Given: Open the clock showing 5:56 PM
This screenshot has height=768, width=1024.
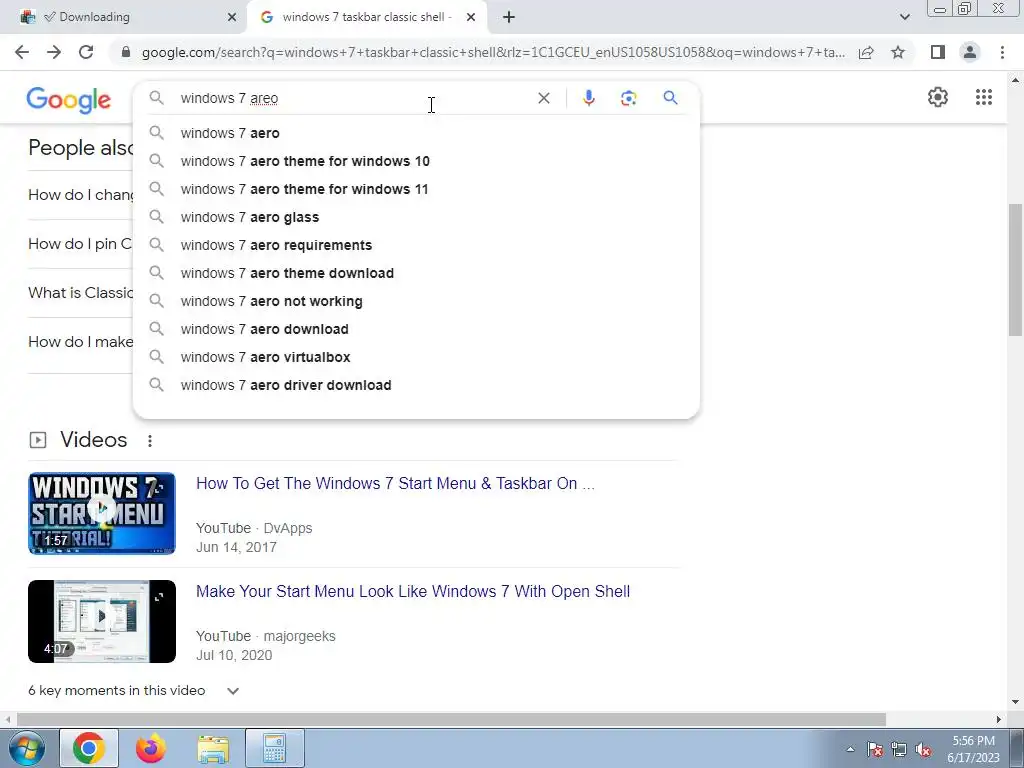Looking at the screenshot, I should (973, 749).
